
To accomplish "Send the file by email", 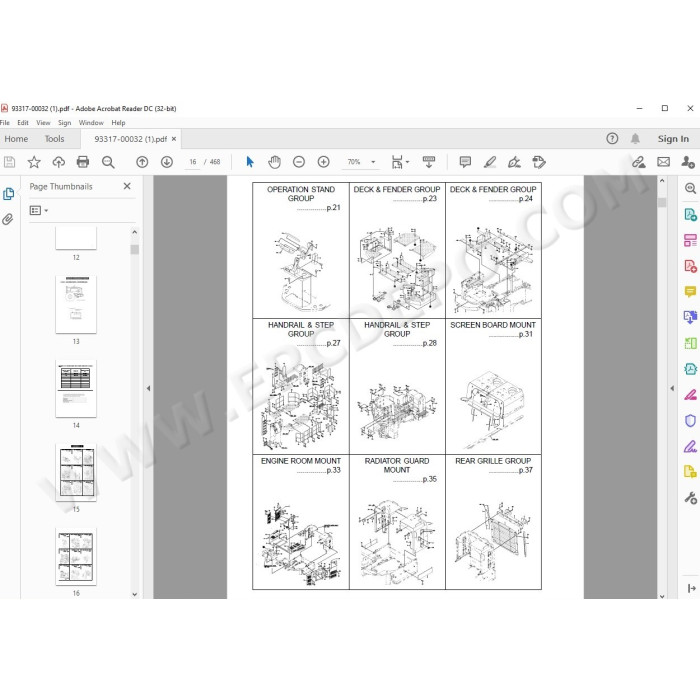I will [663, 162].
